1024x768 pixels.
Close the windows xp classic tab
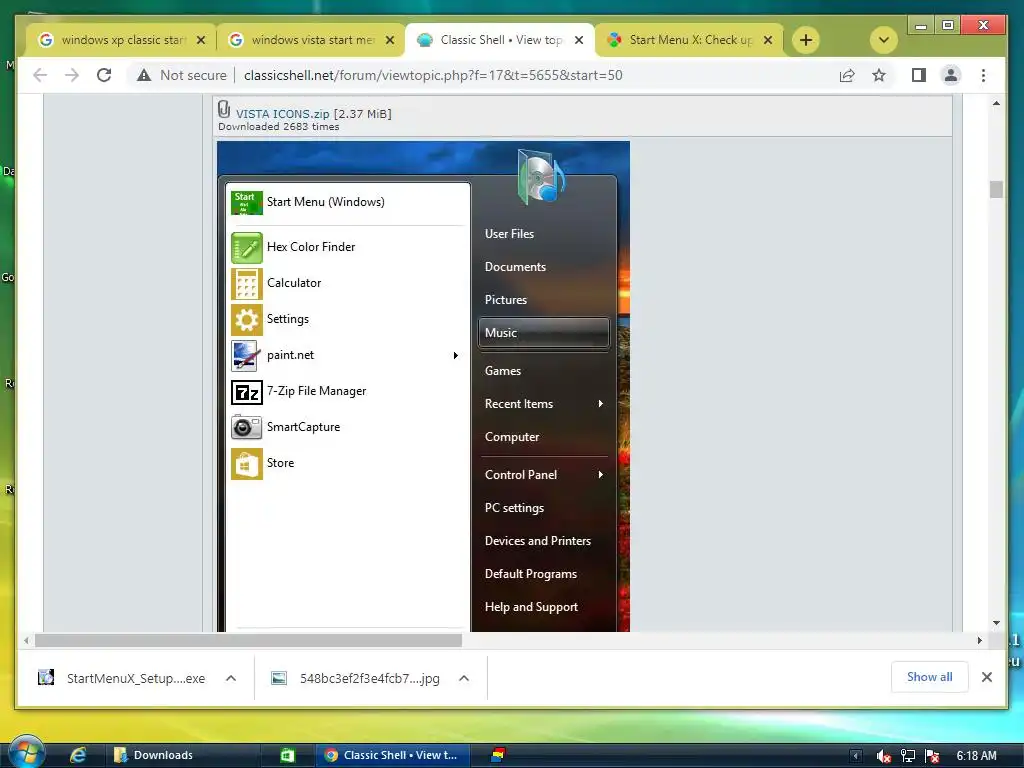(x=201, y=40)
